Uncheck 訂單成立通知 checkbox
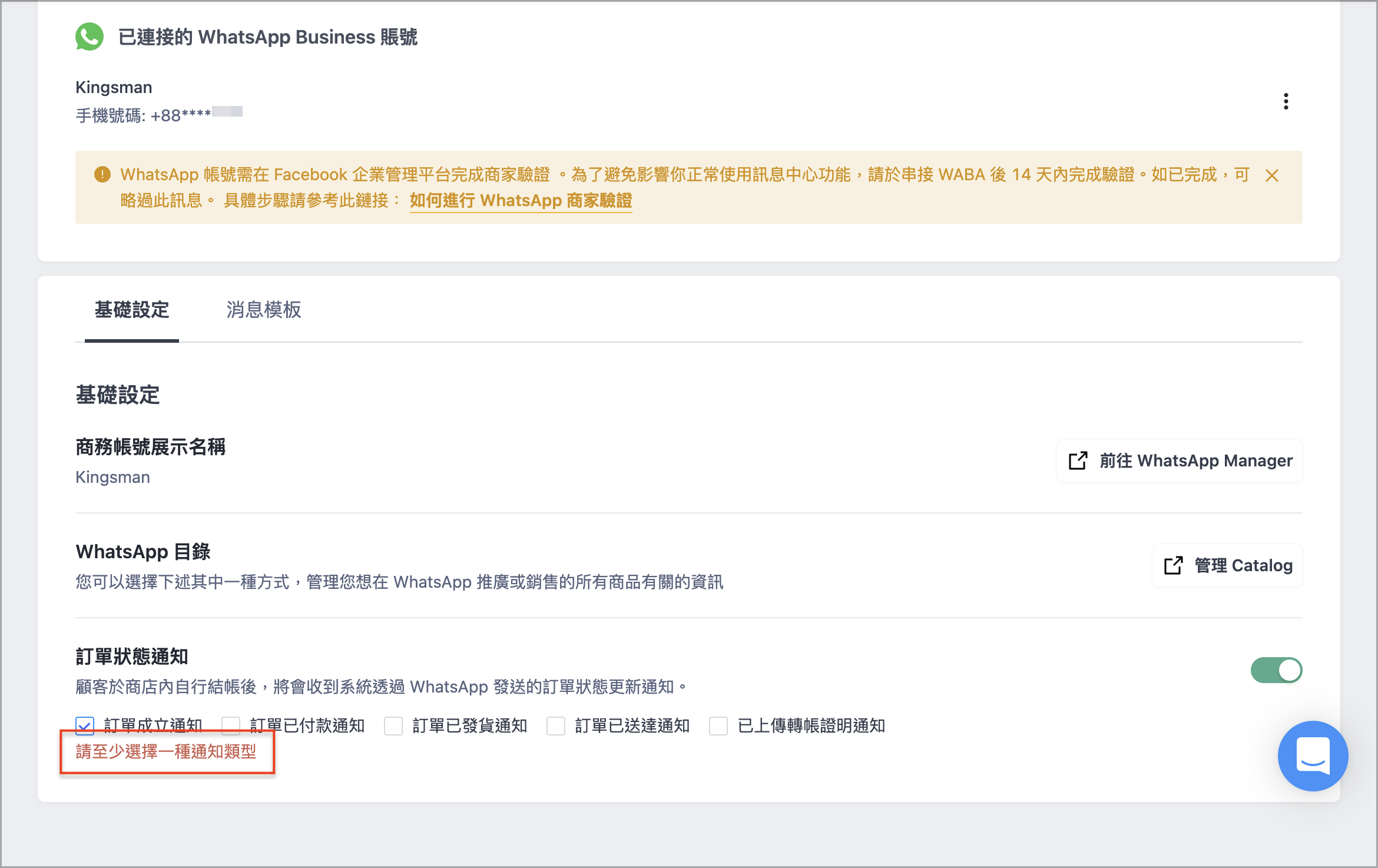Viewport: 1378px width, 868px height. [85, 725]
